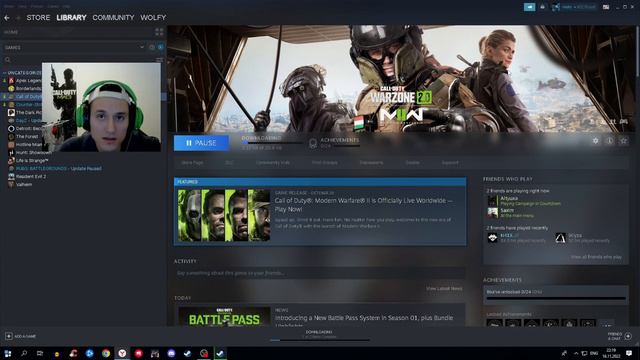Open the WOLFY profile tab

click(x=153, y=18)
